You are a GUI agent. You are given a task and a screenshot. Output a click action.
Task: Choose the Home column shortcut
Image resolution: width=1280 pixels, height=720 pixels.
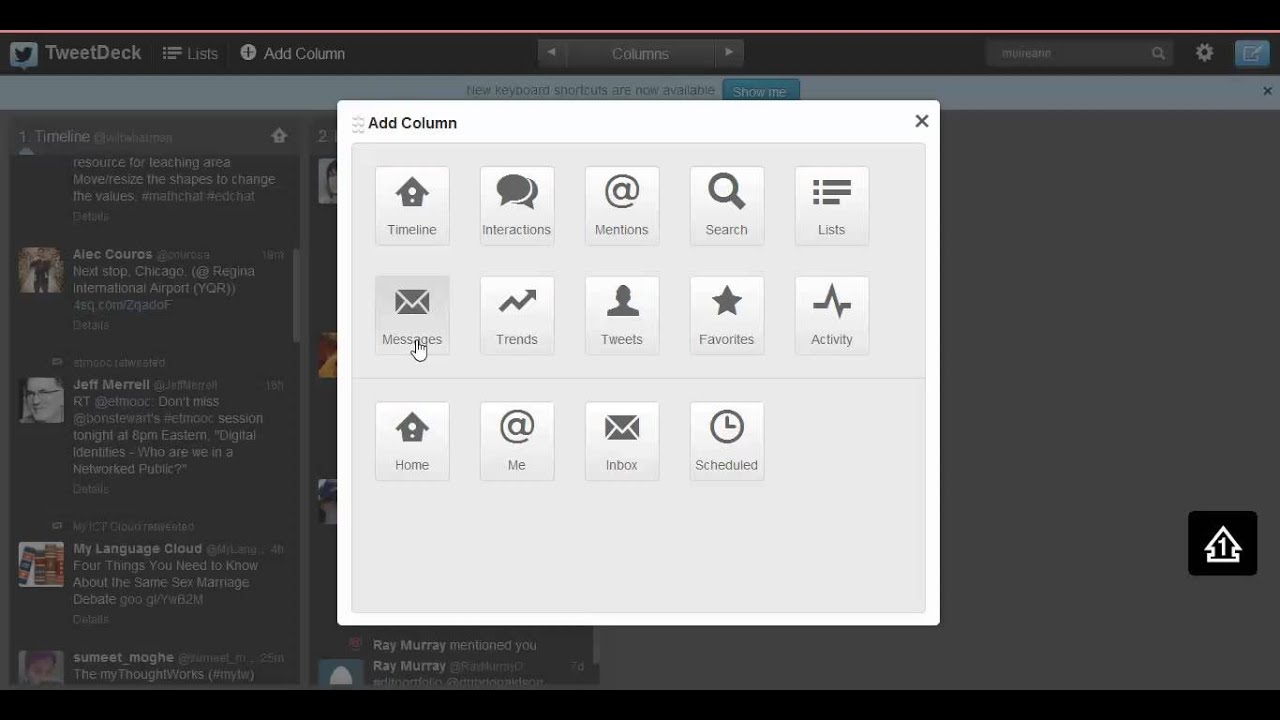point(412,441)
